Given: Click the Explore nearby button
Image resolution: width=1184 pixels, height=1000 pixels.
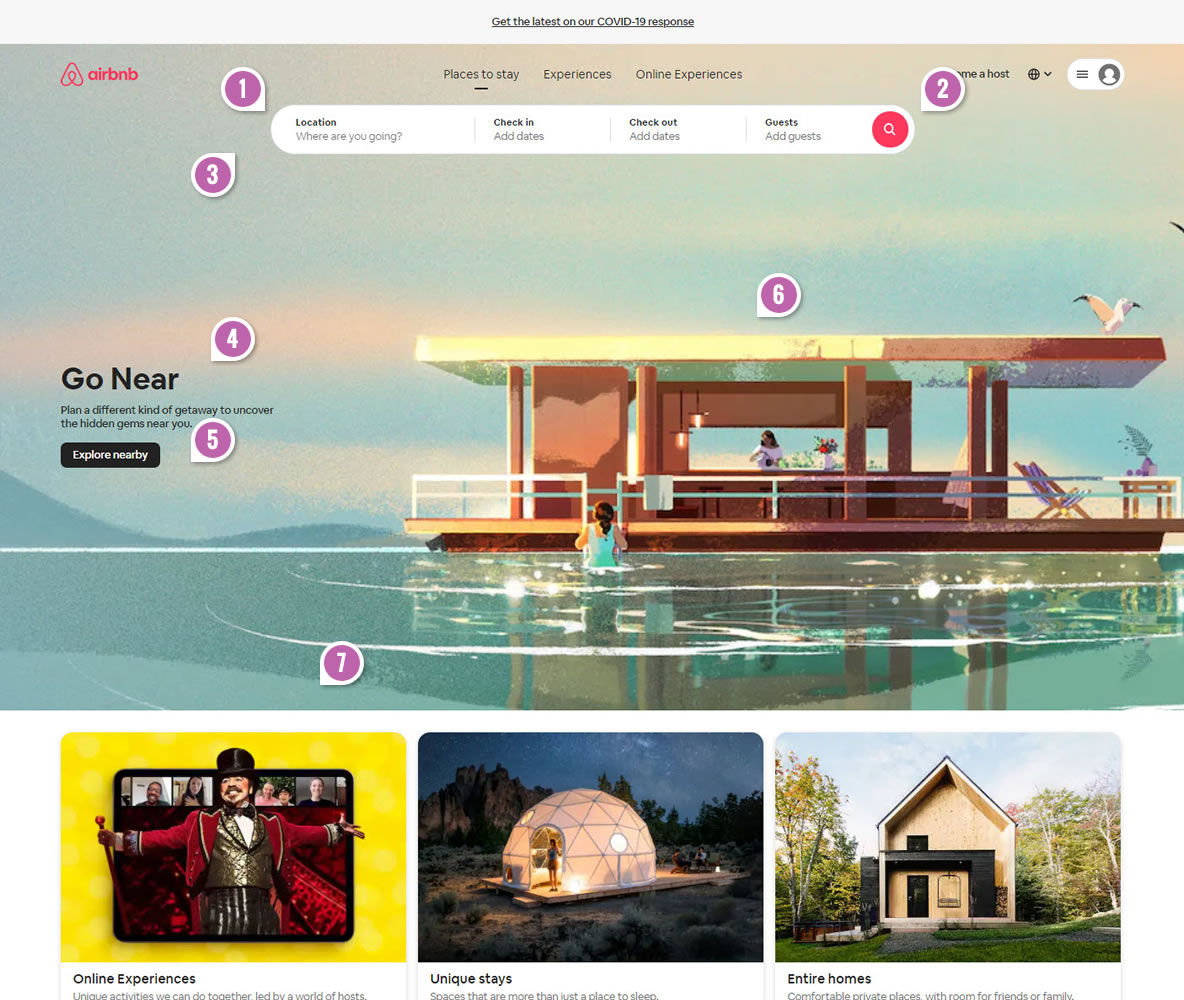Looking at the screenshot, I should (110, 455).
